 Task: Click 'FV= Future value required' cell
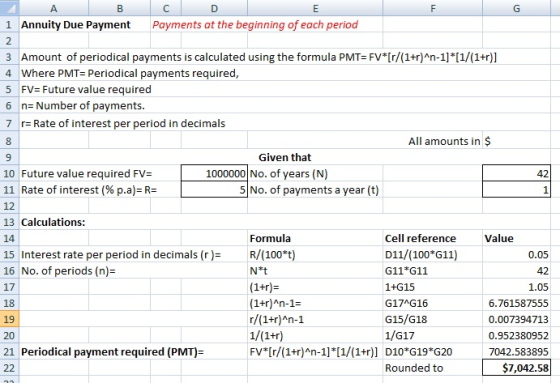(86, 89)
